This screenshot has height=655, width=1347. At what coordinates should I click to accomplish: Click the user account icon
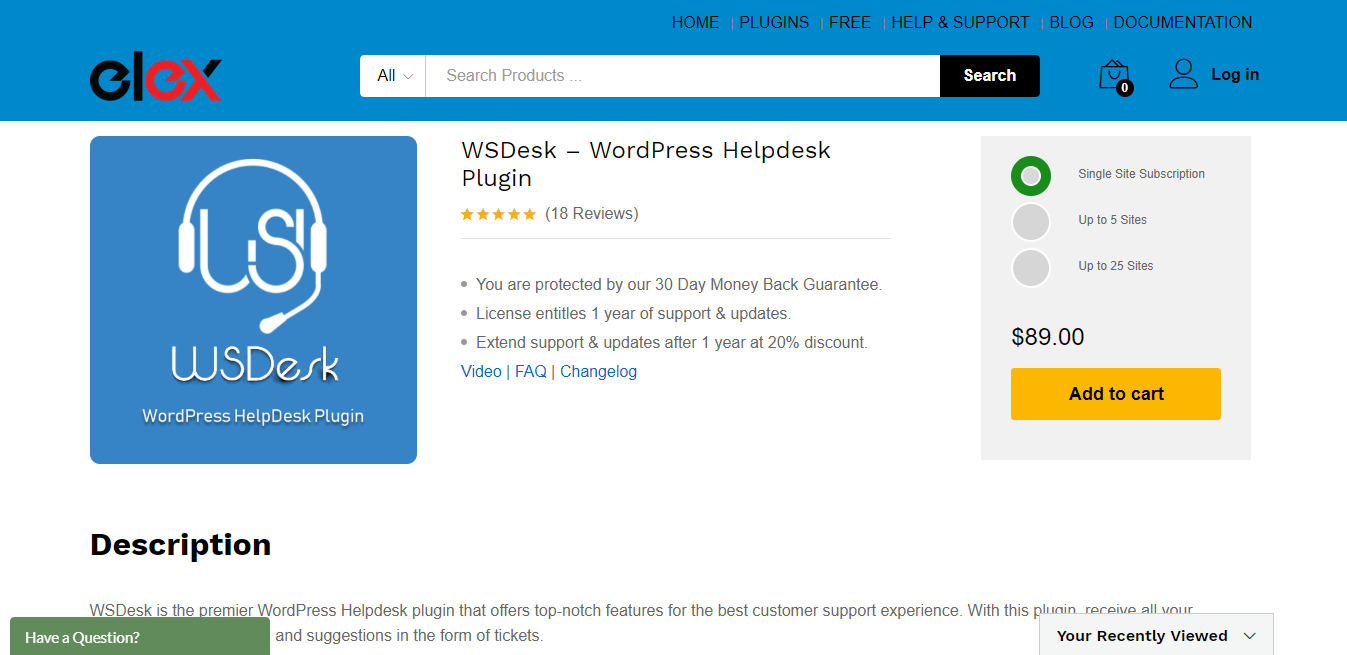pyautogui.click(x=1184, y=74)
